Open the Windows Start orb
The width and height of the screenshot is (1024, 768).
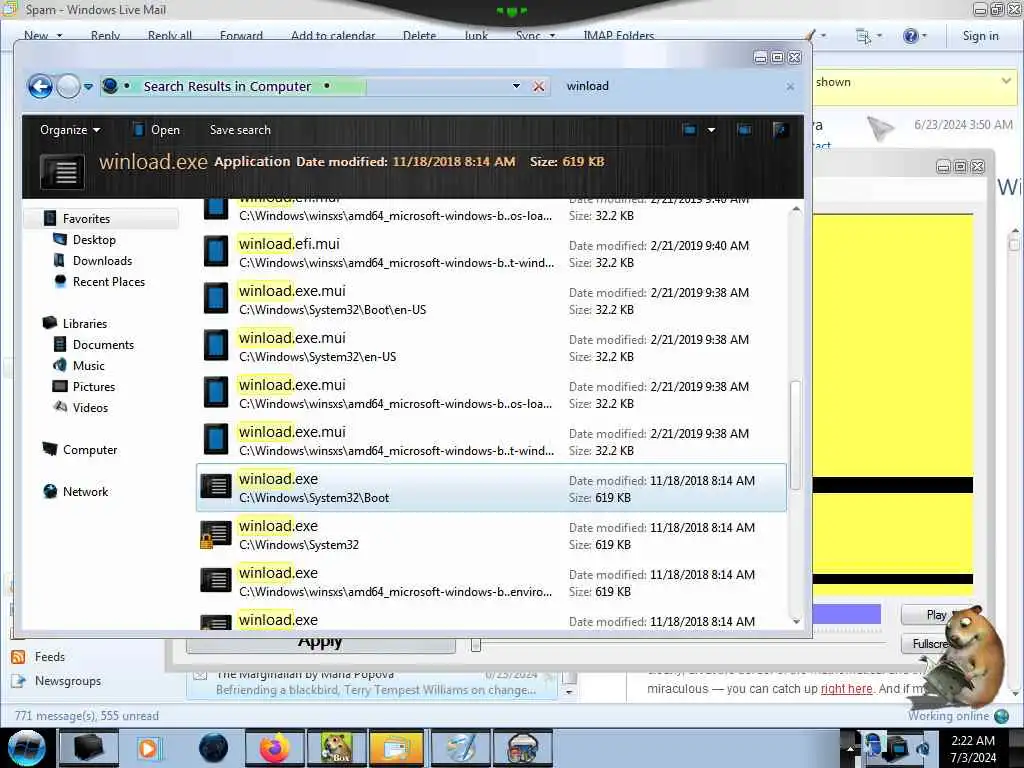pyautogui.click(x=27, y=748)
